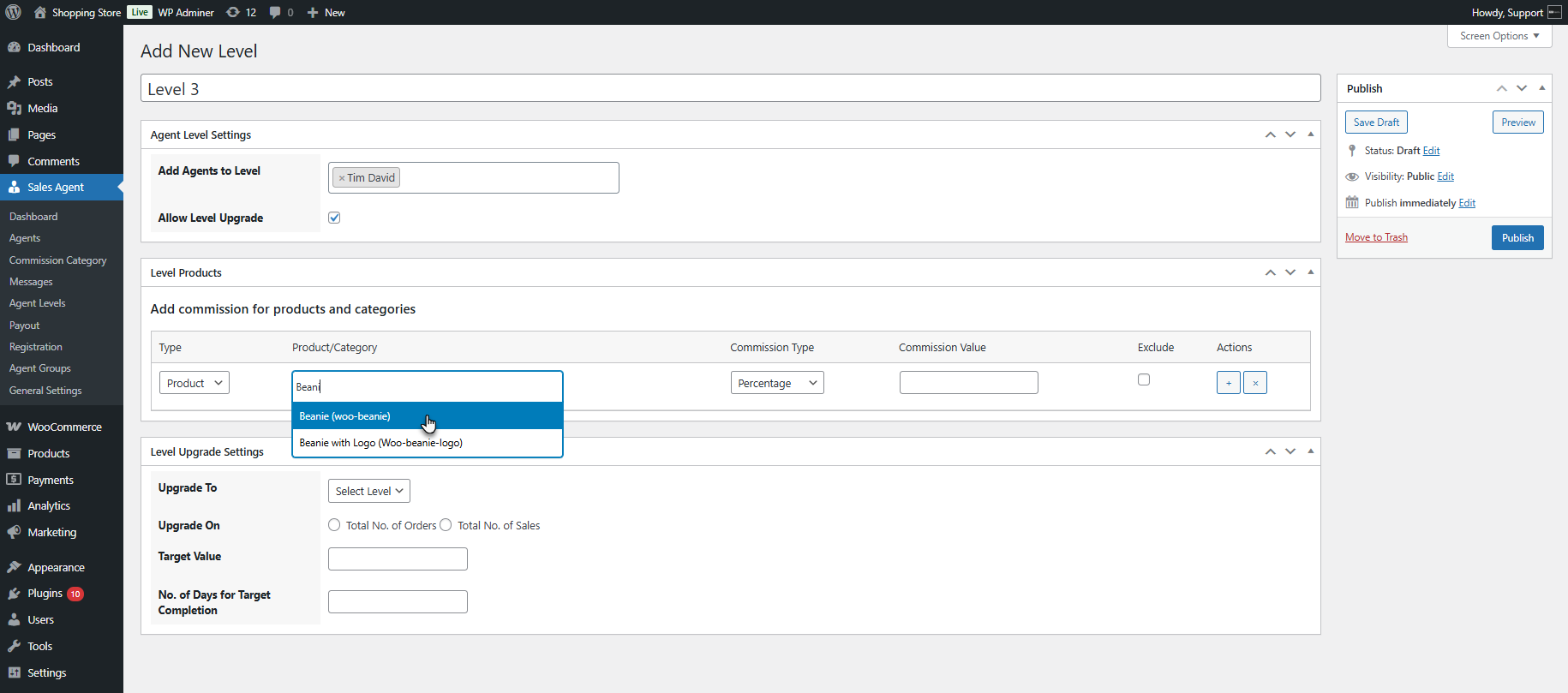Check the Exclude checkbox in commission row
1568x693 pixels.
[x=1144, y=379]
